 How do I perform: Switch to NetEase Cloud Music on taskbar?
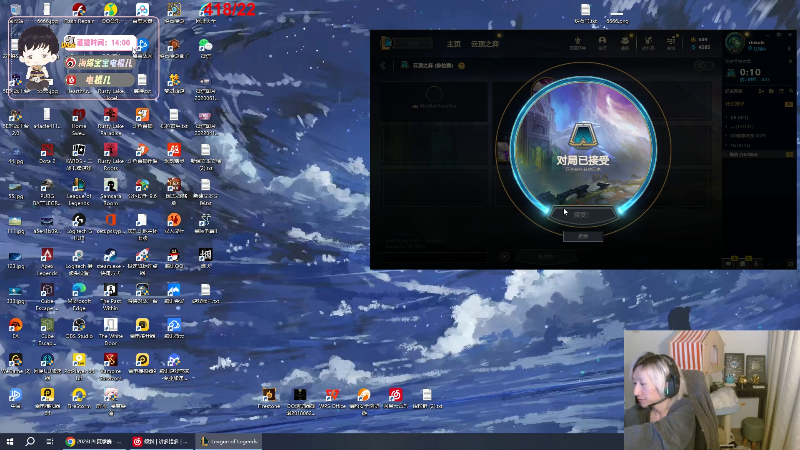(161, 441)
